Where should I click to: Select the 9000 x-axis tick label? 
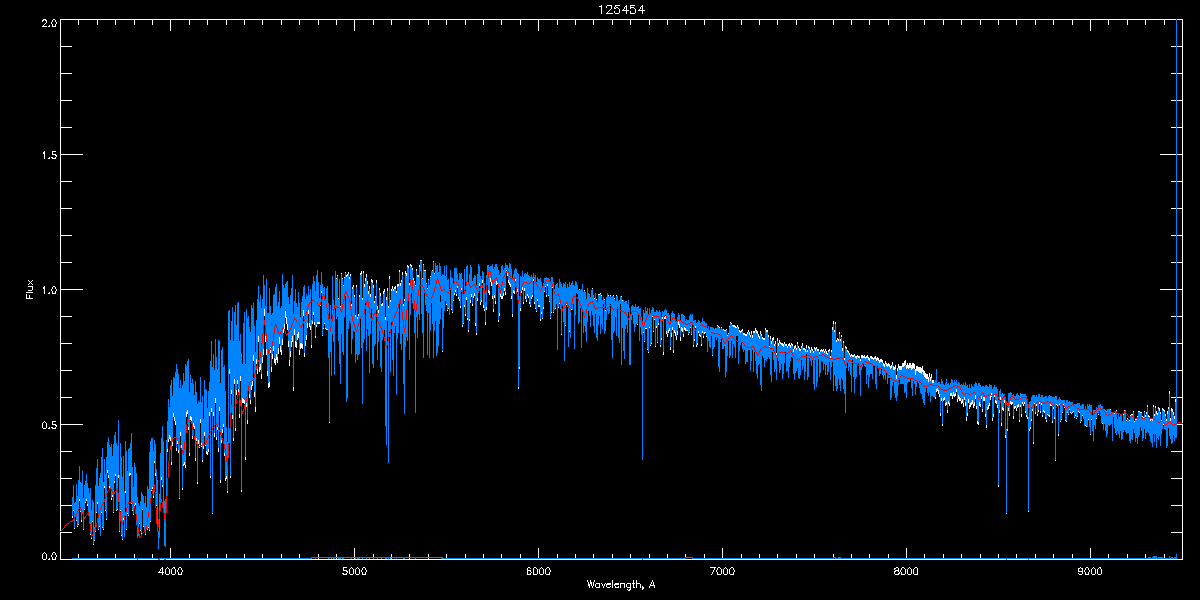point(1090,572)
